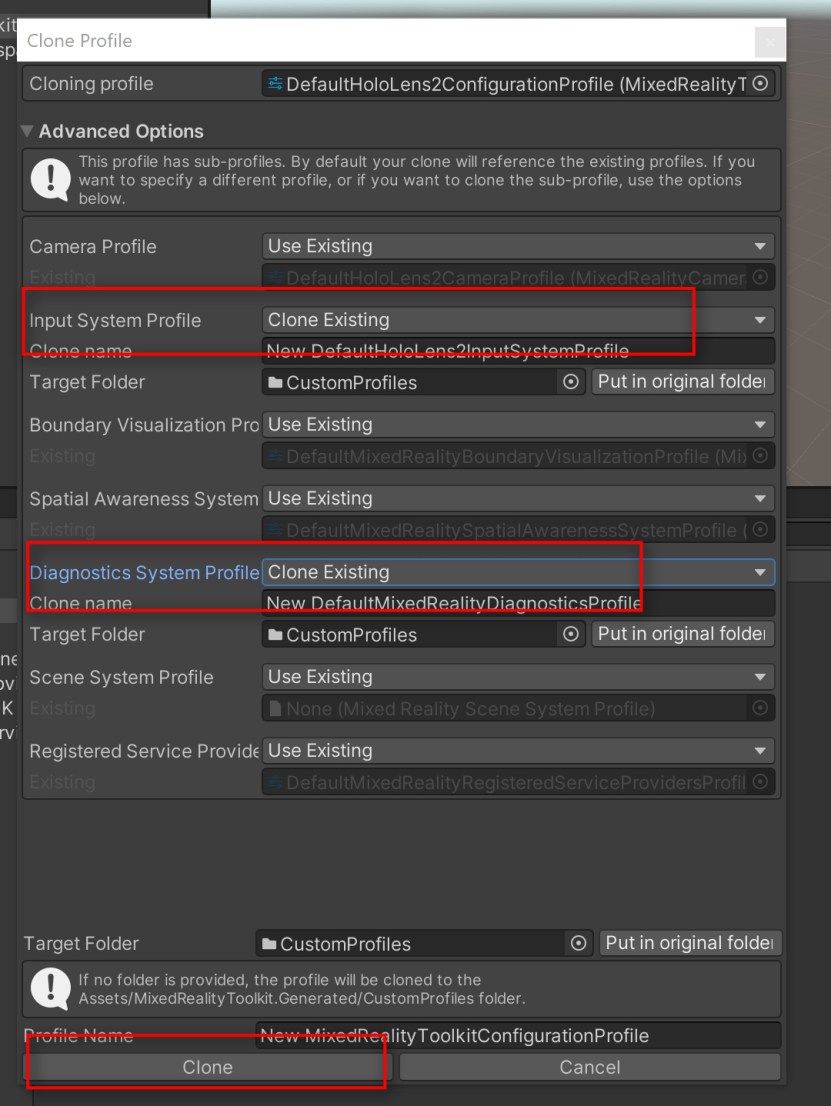This screenshot has height=1106, width=831.
Task: Open picker for Diagnostics Target Folder
Action: 571,634
